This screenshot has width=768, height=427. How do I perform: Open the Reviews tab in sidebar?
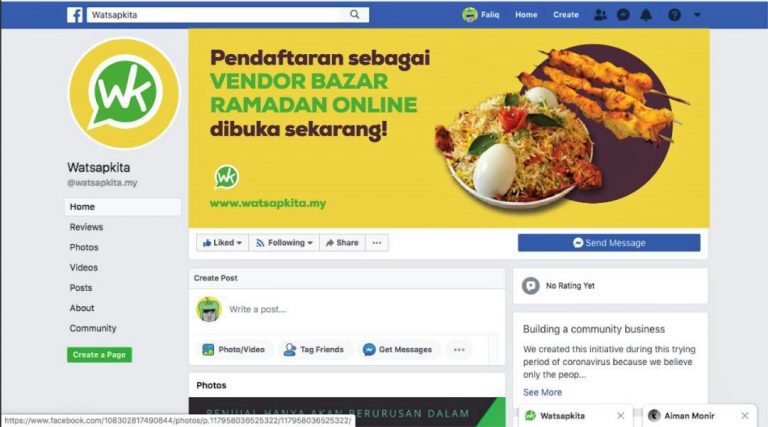tap(86, 227)
